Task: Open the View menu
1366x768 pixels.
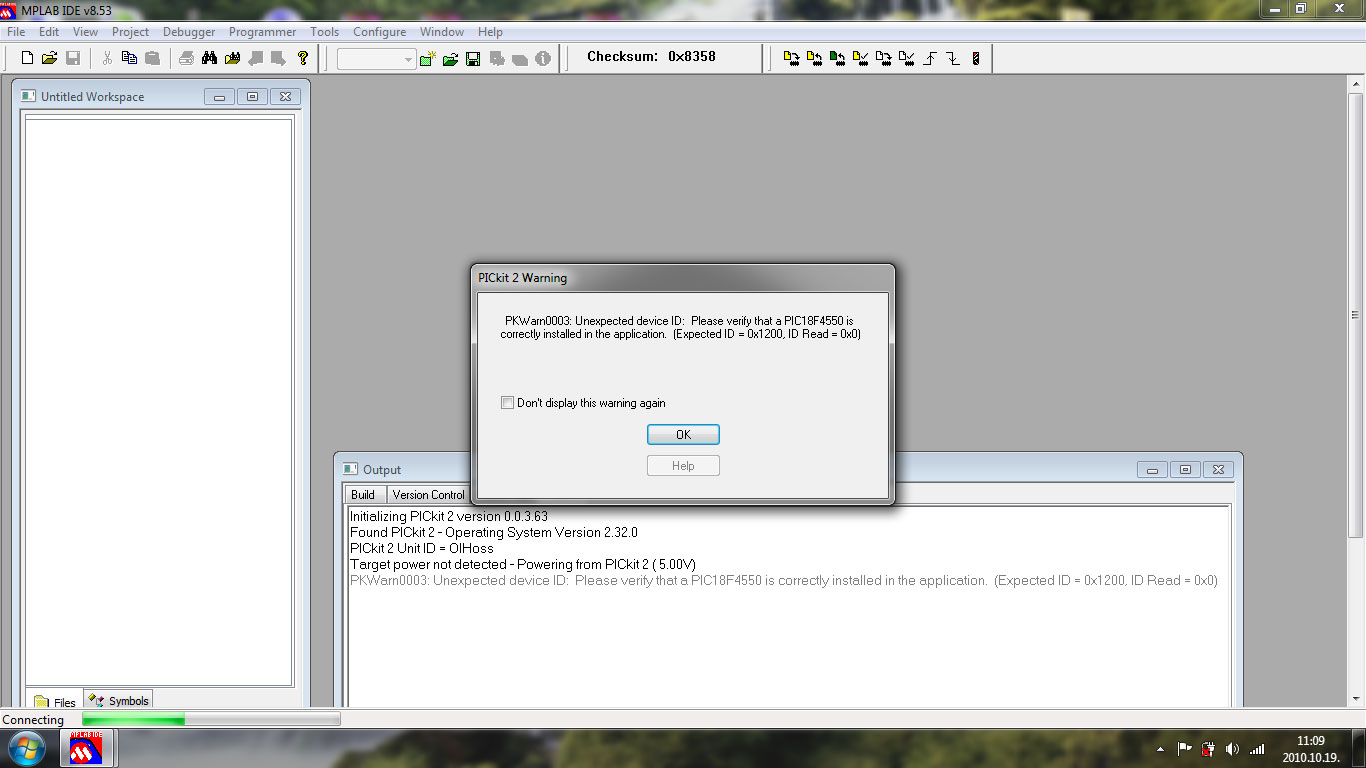Action: click(85, 32)
